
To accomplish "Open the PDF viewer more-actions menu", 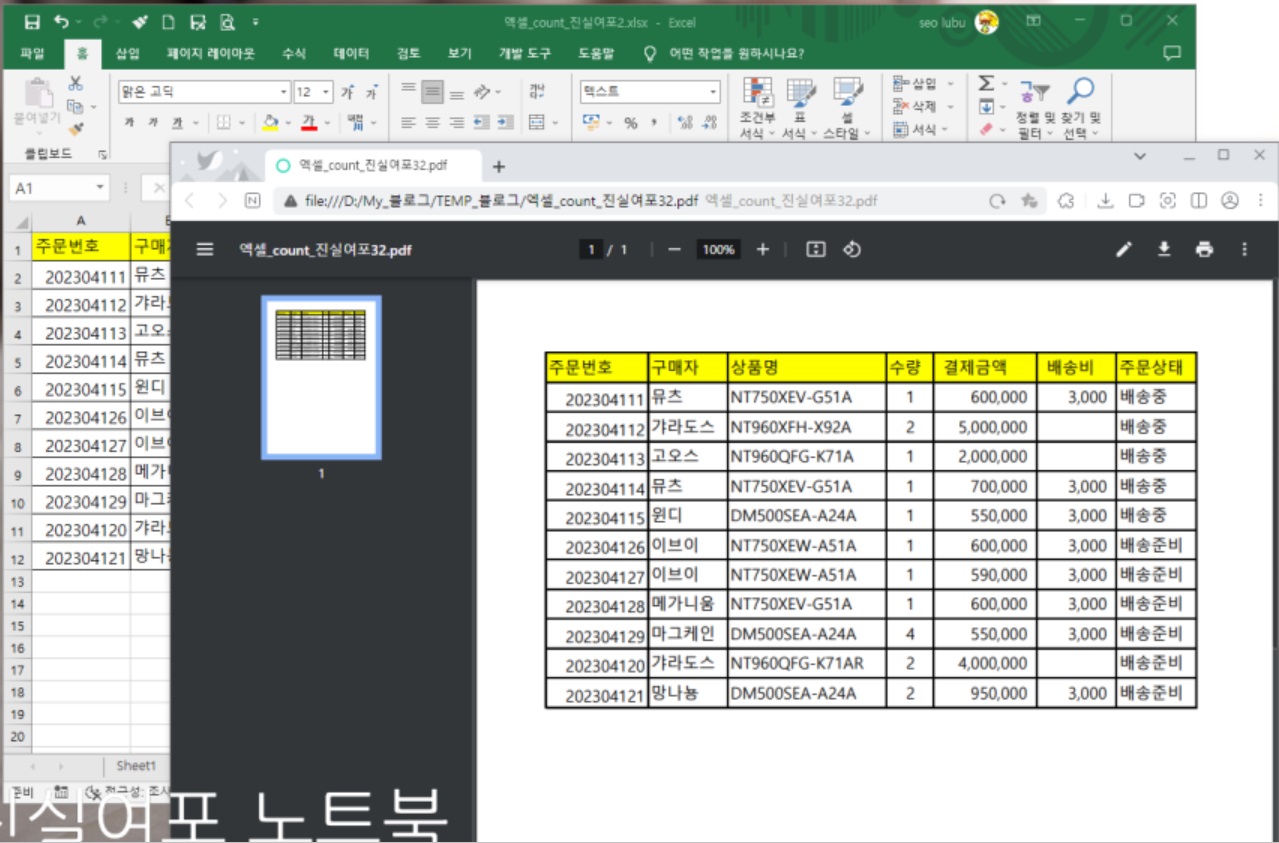I will (x=1244, y=249).
